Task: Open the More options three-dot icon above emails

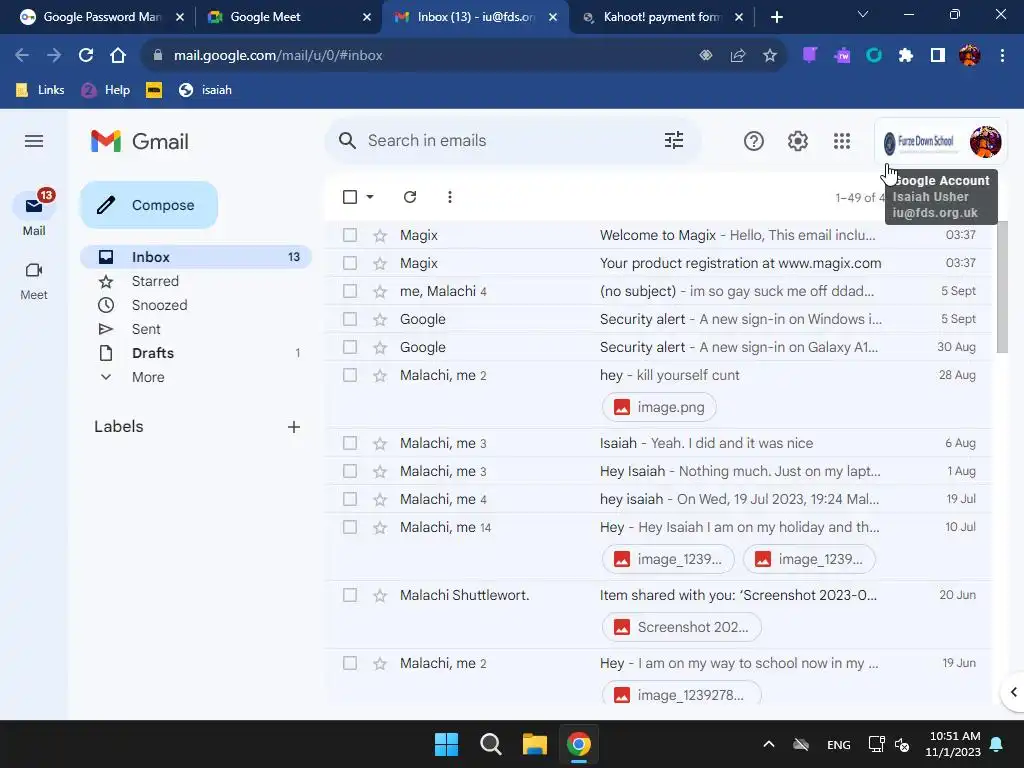Action: point(449,197)
